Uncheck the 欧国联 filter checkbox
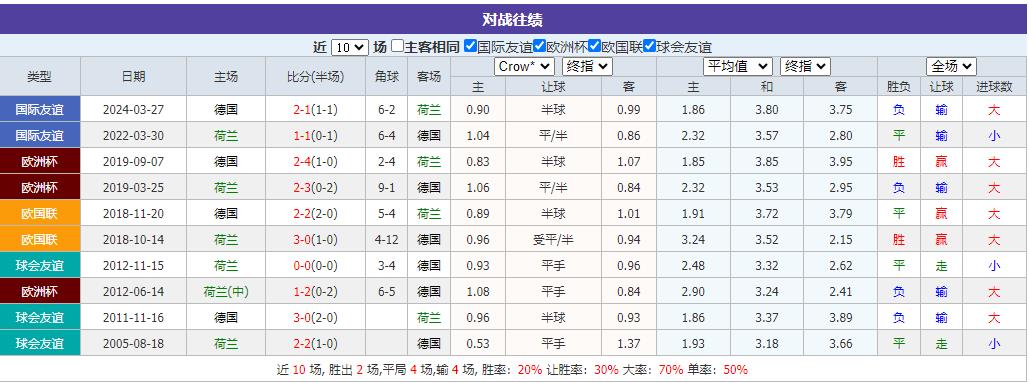Image resolution: width=1029 pixels, height=383 pixels. tap(595, 46)
